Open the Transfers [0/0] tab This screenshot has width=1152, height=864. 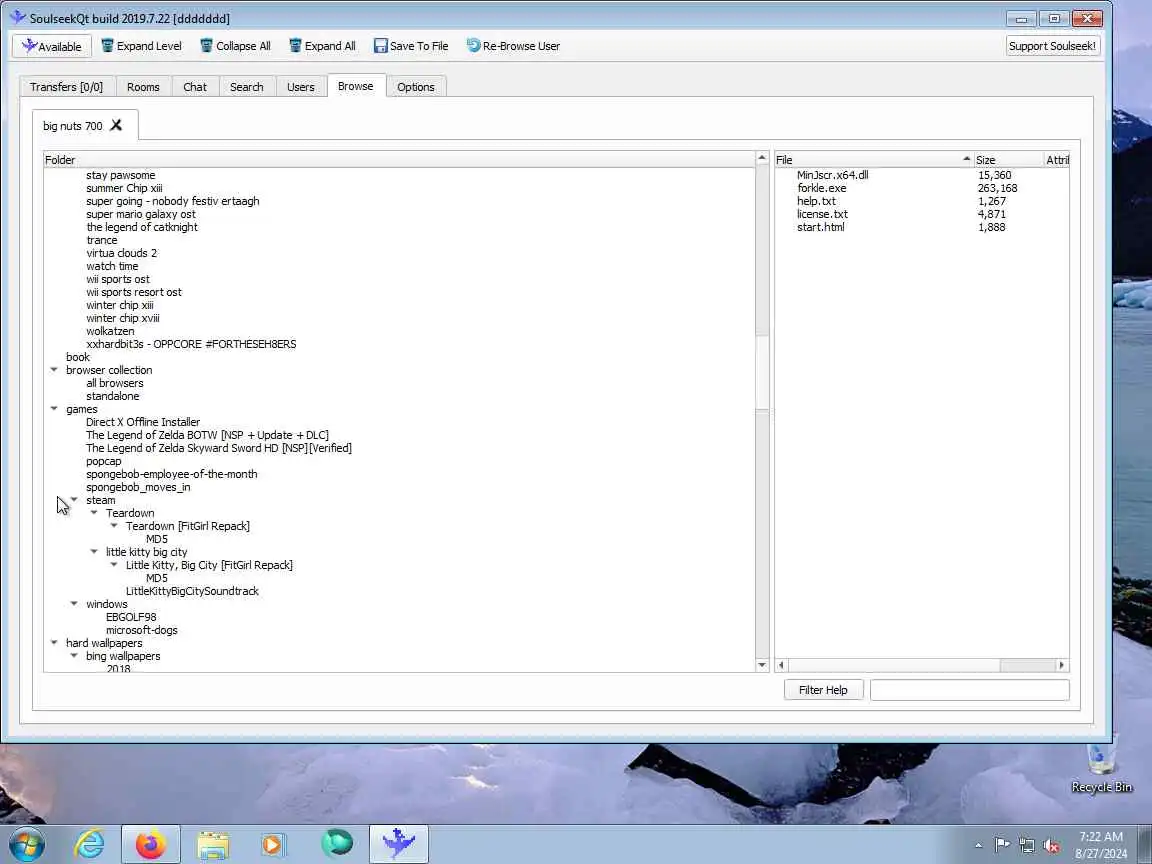[66, 87]
